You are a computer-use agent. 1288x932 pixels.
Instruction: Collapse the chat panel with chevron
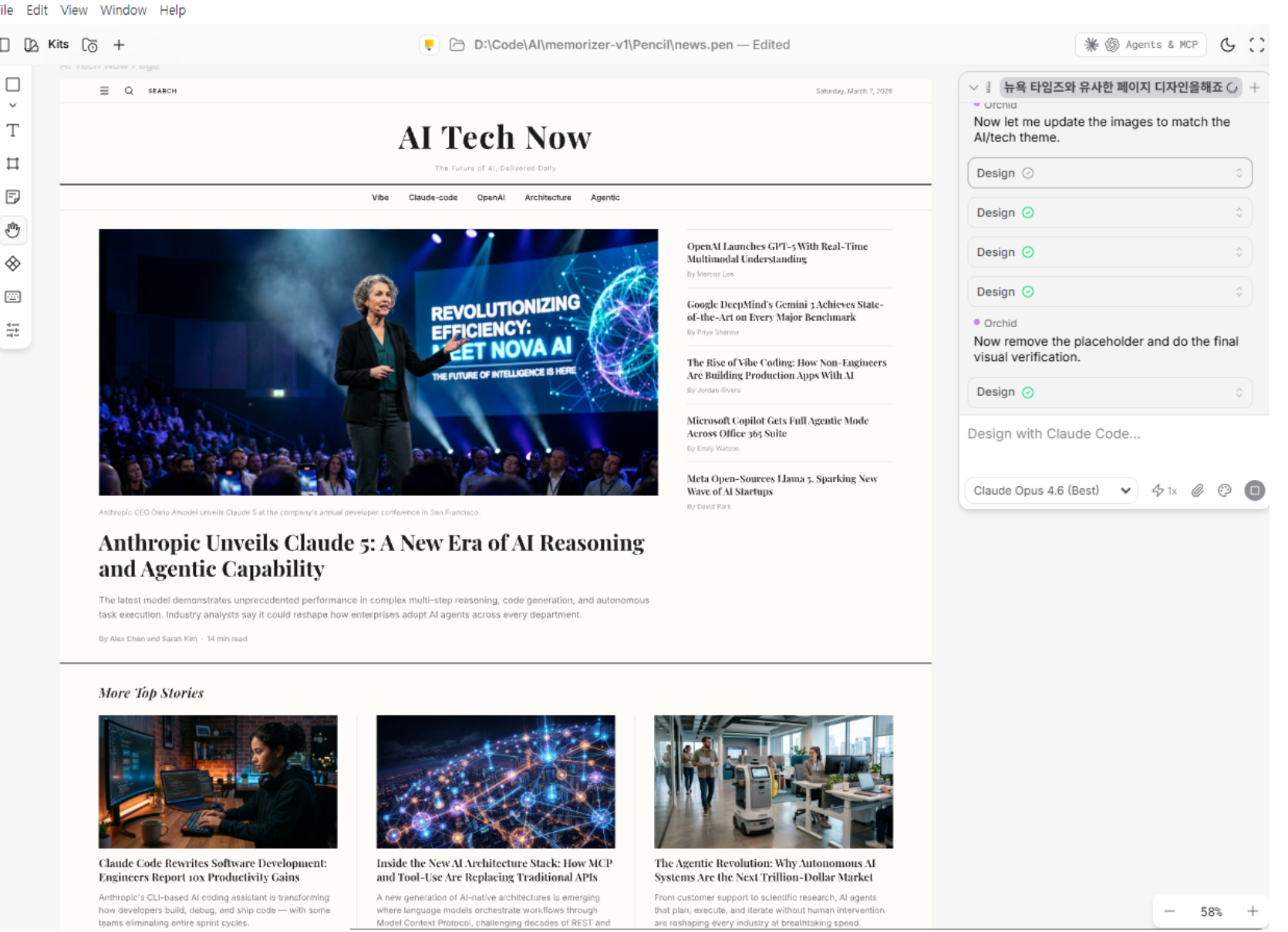973,88
